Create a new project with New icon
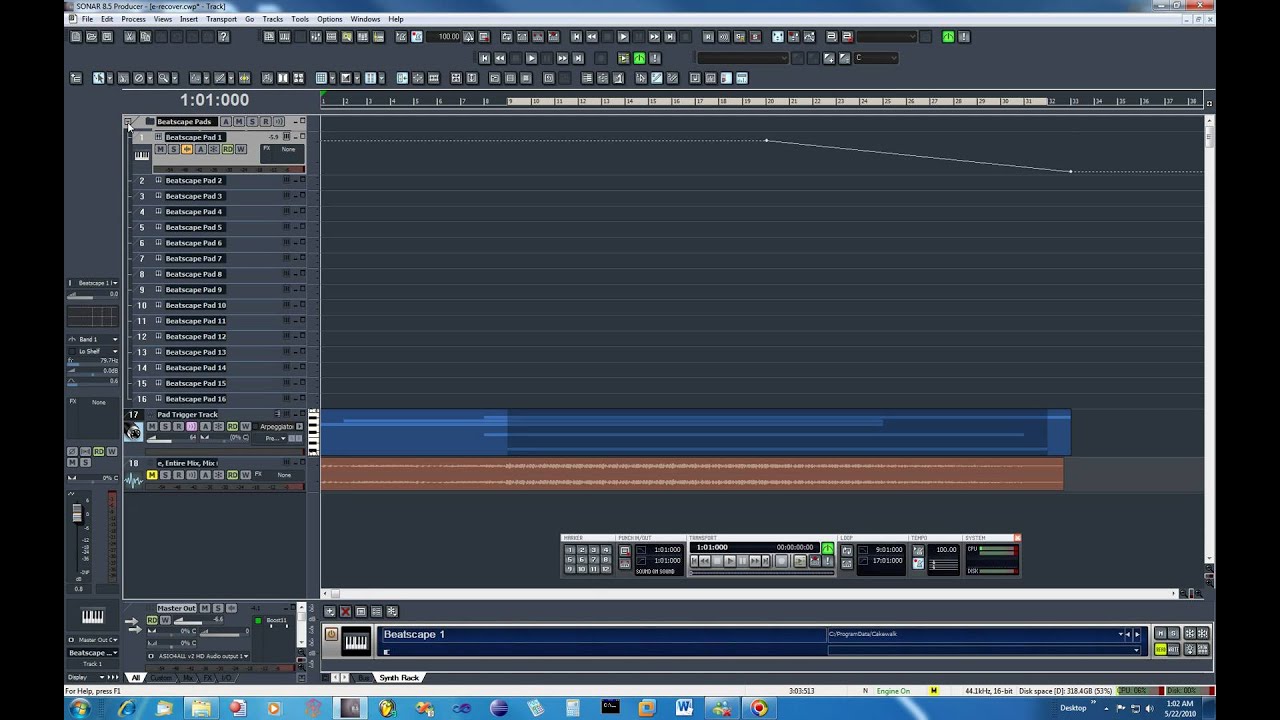 pos(76,37)
